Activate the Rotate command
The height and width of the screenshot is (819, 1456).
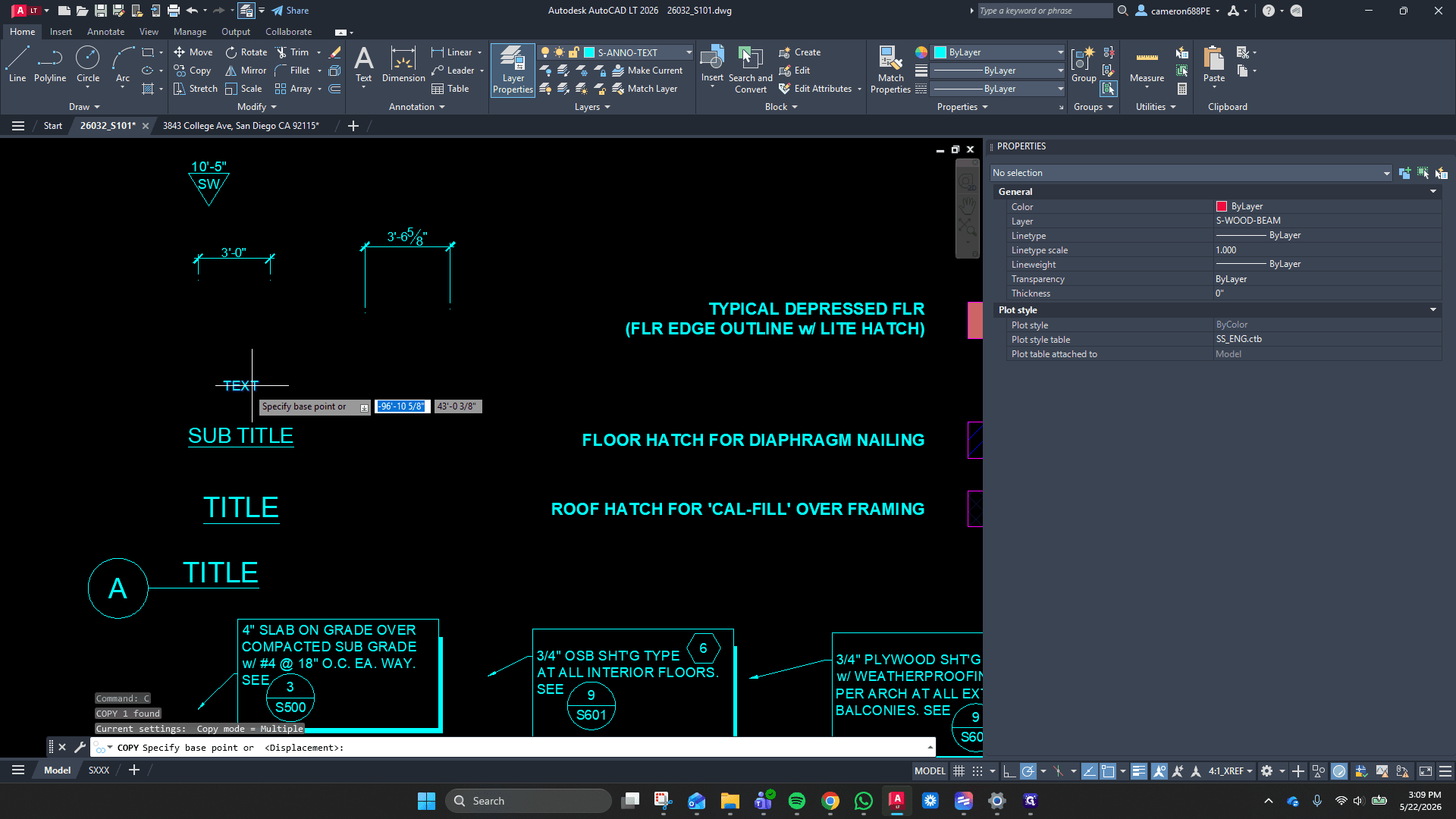point(246,52)
